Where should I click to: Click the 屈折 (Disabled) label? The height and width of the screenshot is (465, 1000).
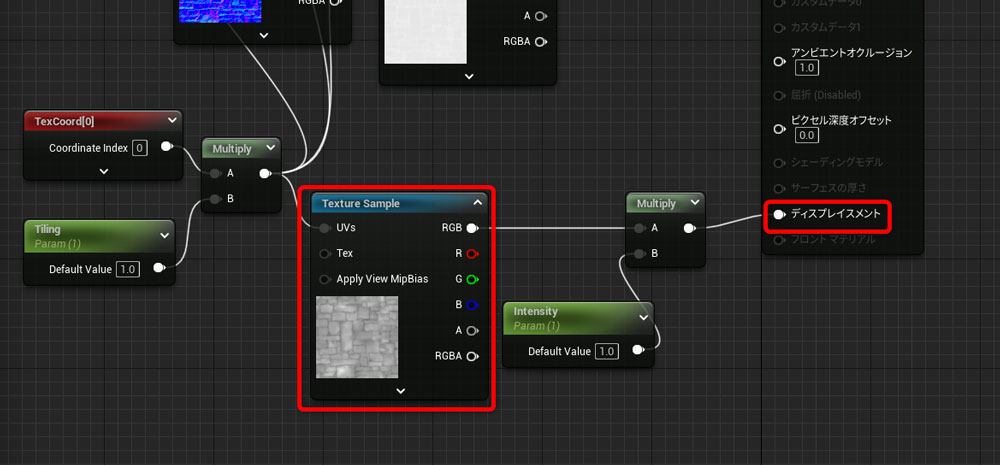[826, 95]
